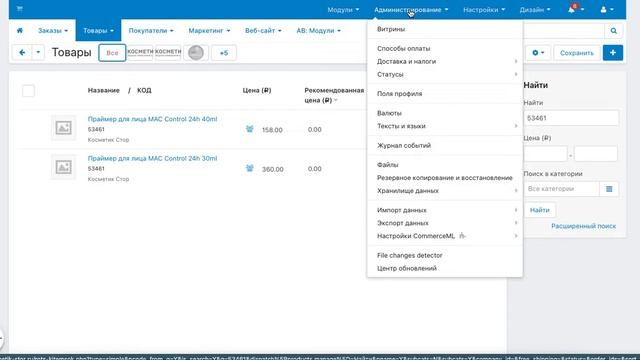Expand Доставка и налоги submenu
Viewport: 640px width, 360px height.
click(445, 62)
